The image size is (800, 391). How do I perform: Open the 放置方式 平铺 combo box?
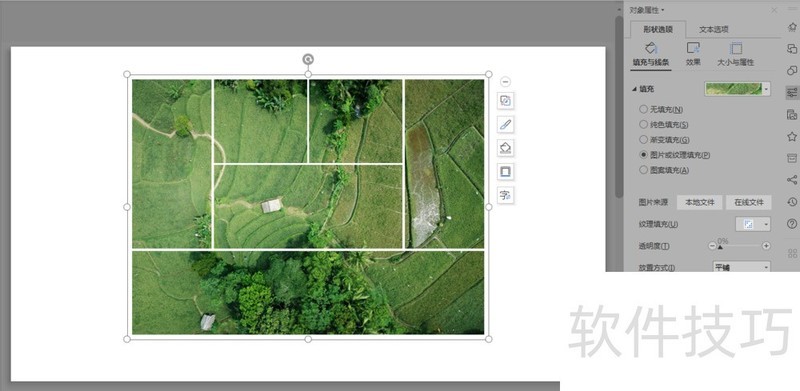tap(741, 267)
